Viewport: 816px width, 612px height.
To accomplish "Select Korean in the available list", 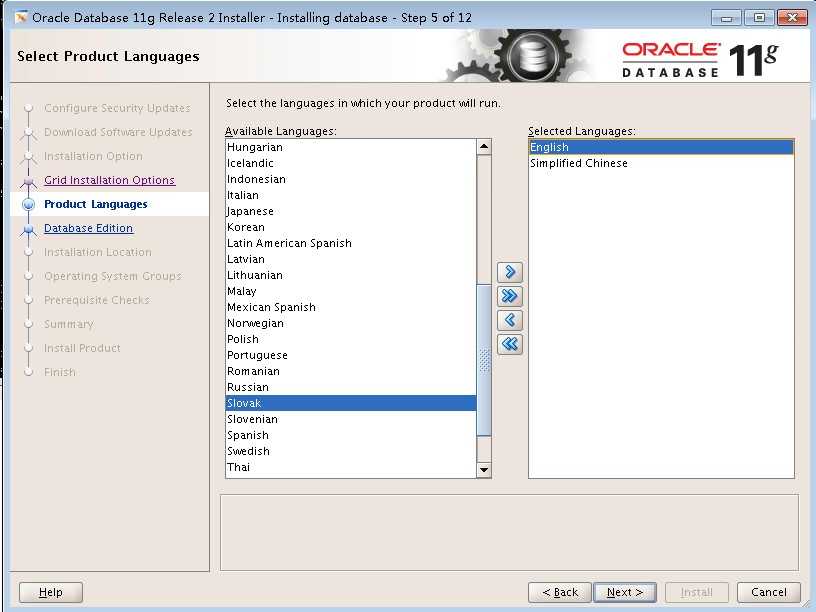I will click(351, 227).
